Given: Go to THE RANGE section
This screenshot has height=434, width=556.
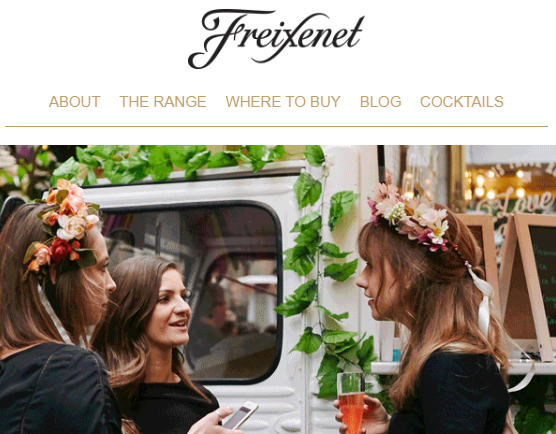Looking at the screenshot, I should point(163,102).
